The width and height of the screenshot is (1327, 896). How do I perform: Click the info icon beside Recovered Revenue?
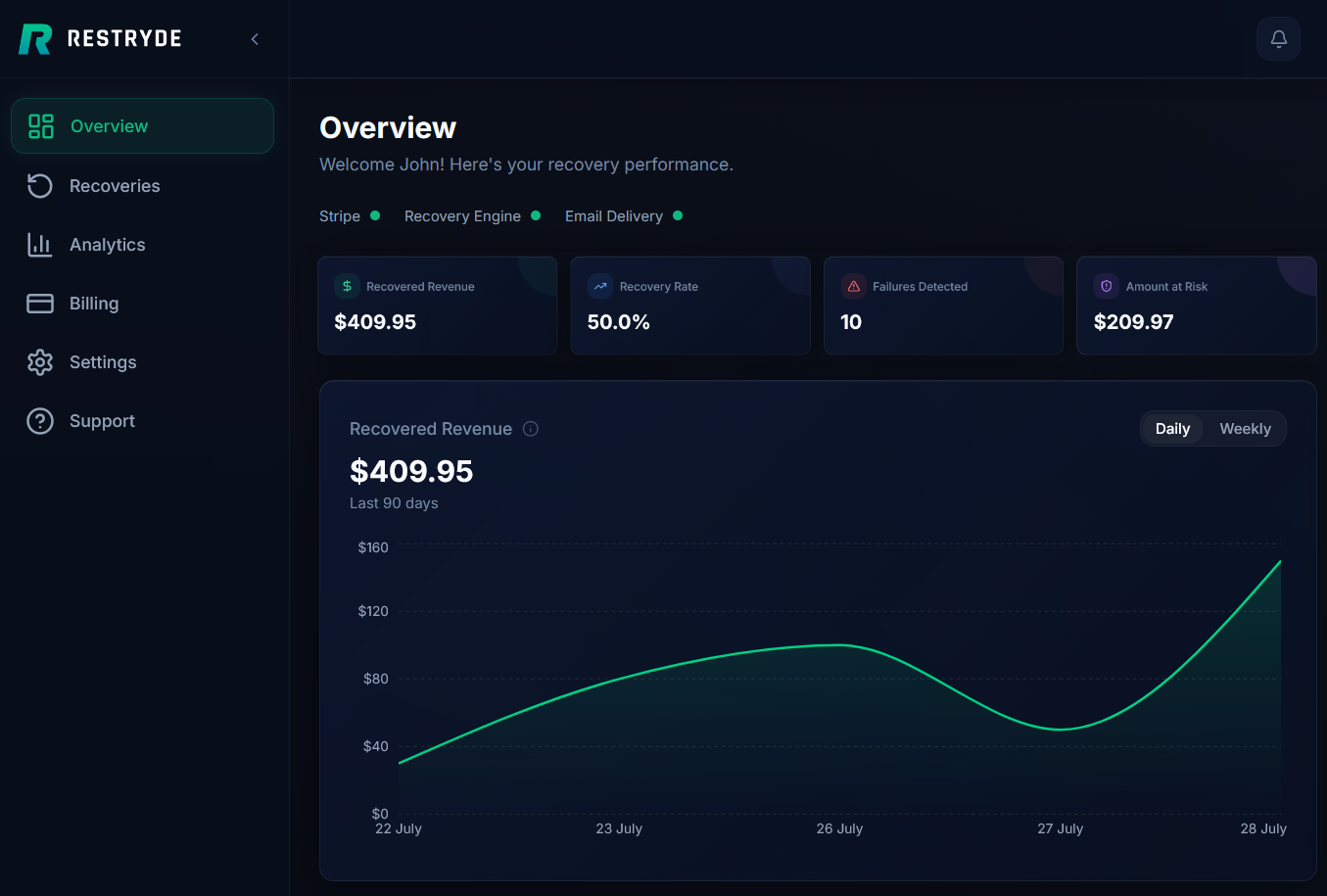coord(531,429)
